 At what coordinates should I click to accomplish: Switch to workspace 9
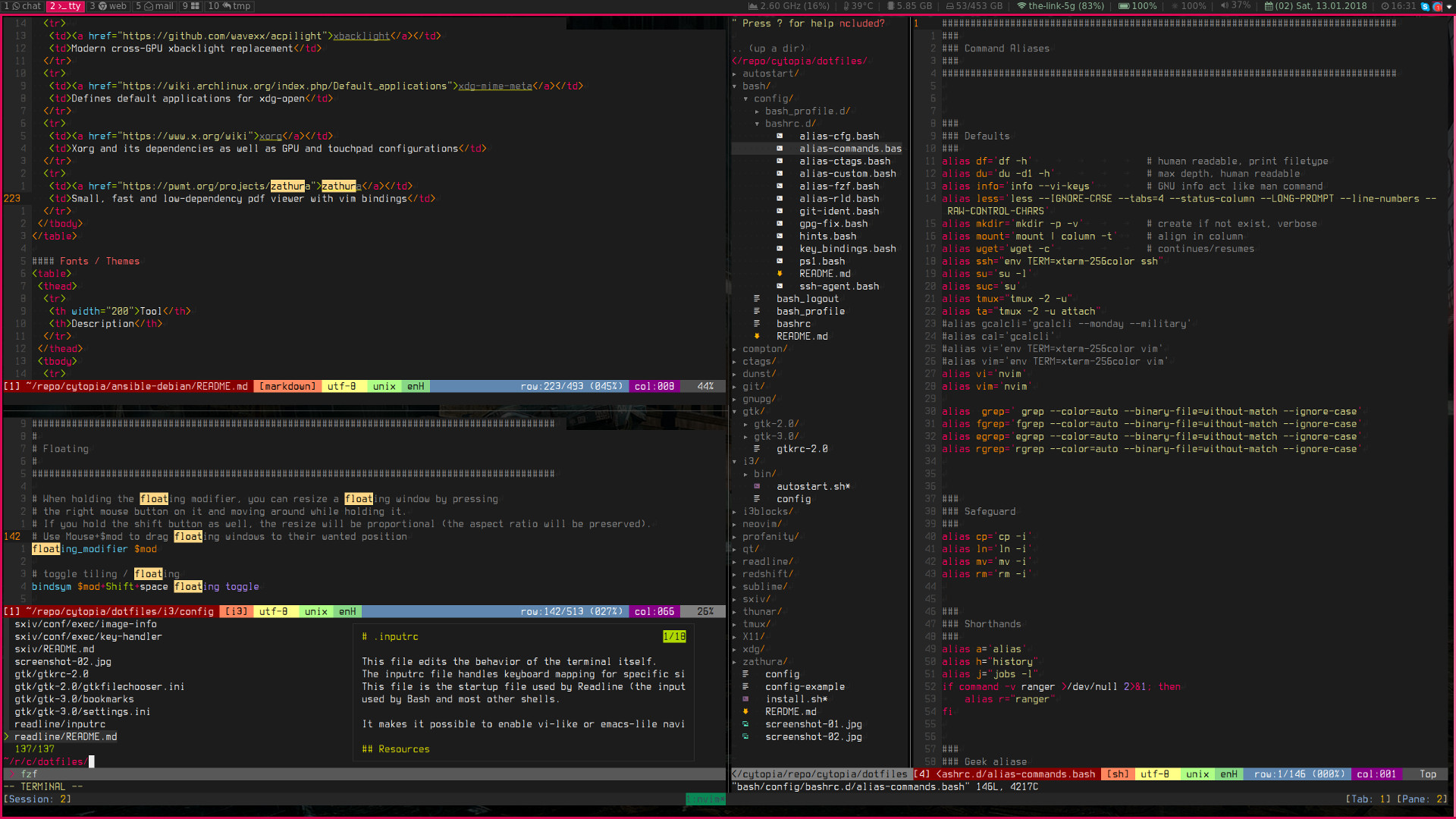(190, 6)
